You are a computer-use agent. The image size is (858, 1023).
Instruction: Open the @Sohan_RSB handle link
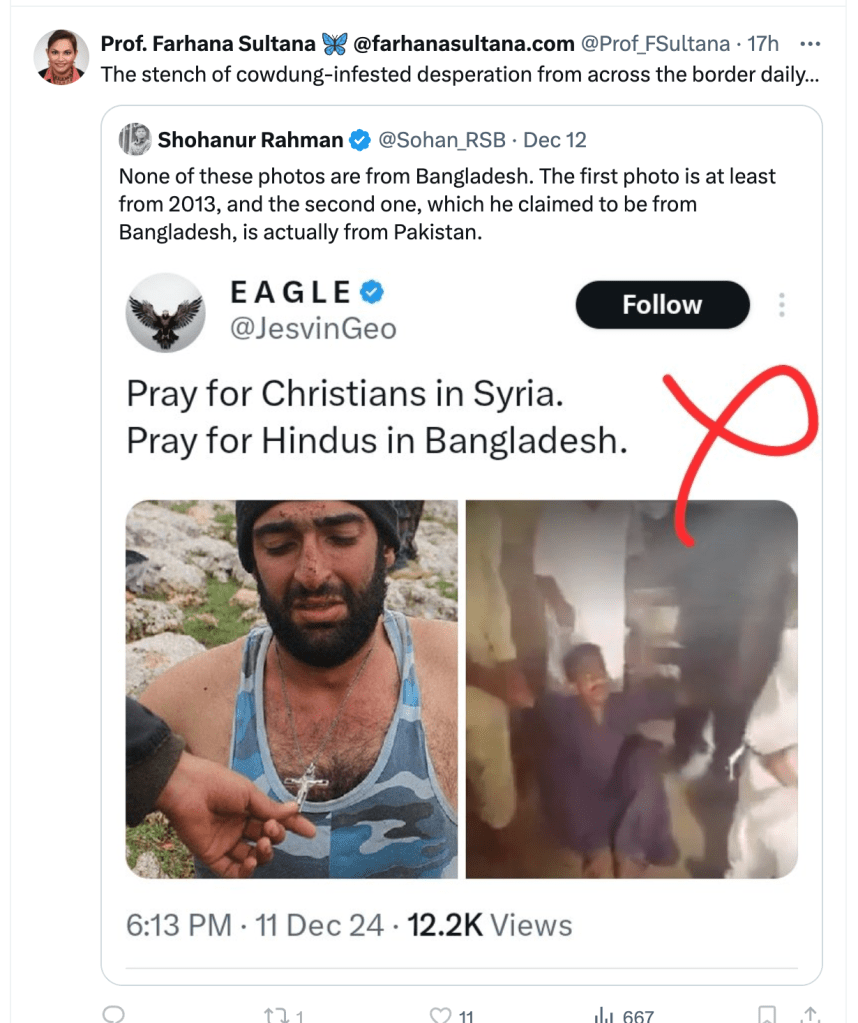pyautogui.click(x=441, y=140)
